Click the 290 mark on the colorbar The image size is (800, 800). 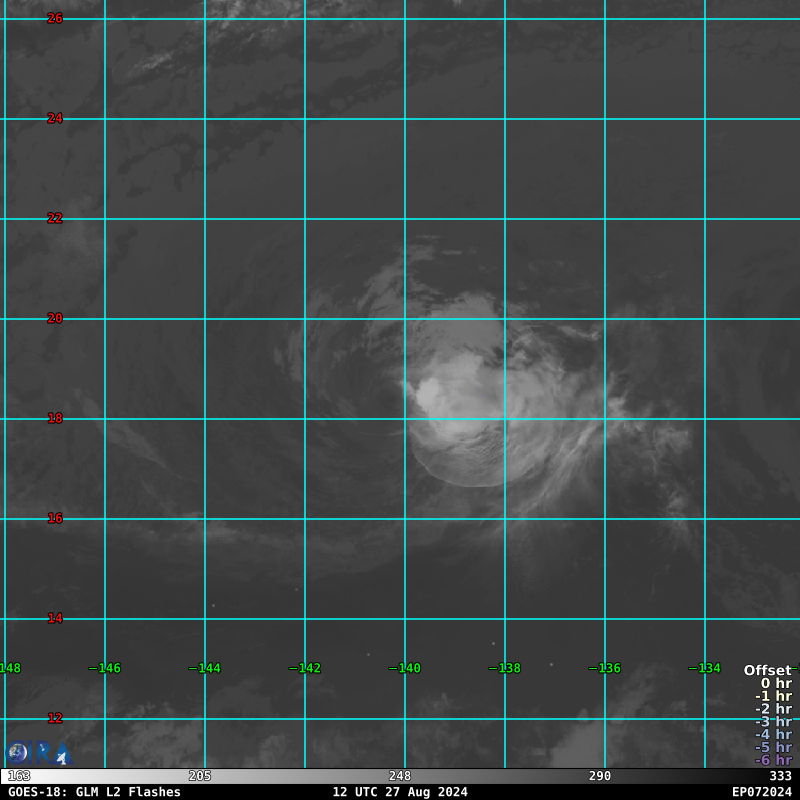click(x=600, y=776)
